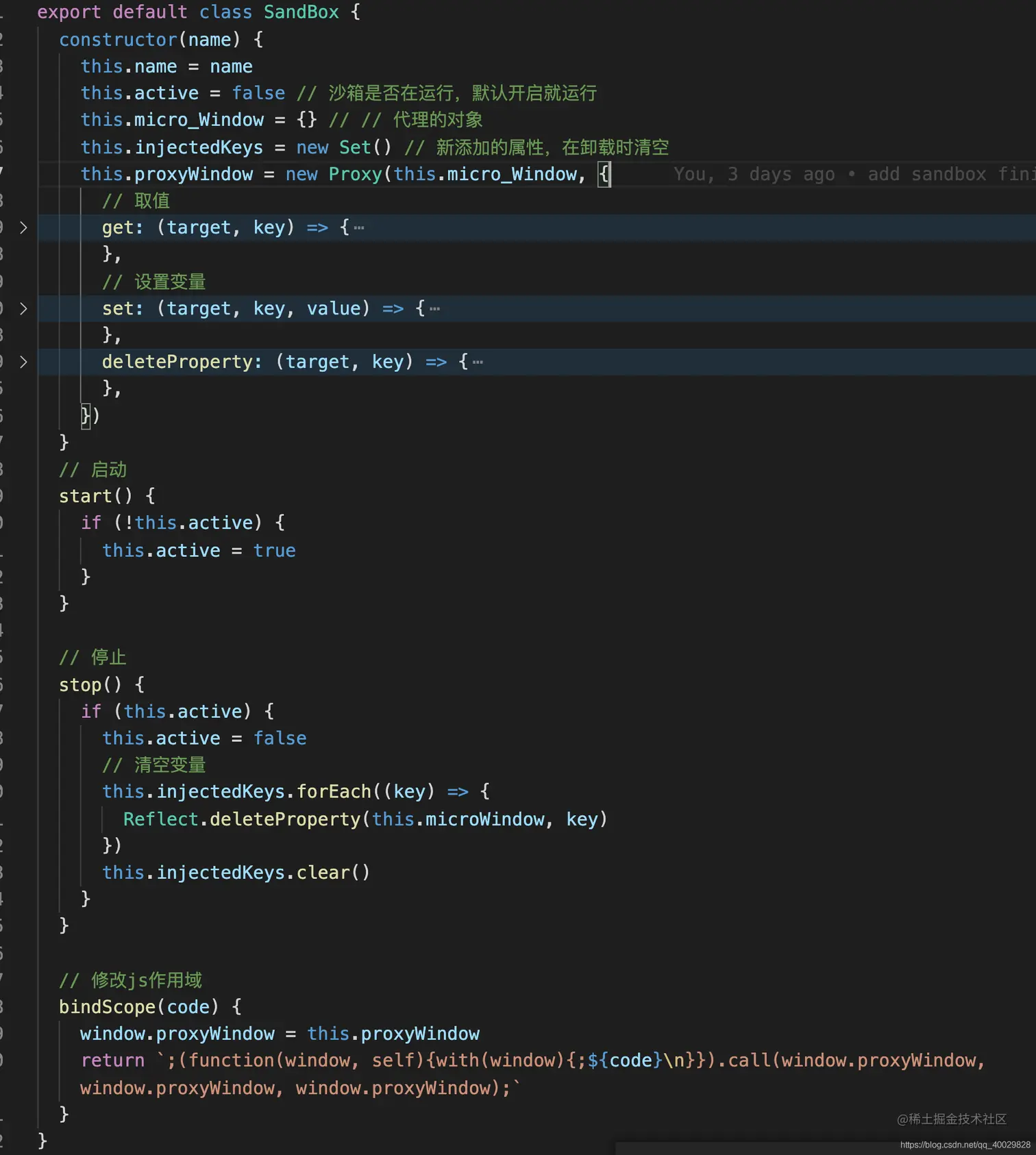This screenshot has width=1036, height=1155.
Task: Click the git blame annotation 'You, 3 days ago'
Action: pyautogui.click(x=754, y=174)
